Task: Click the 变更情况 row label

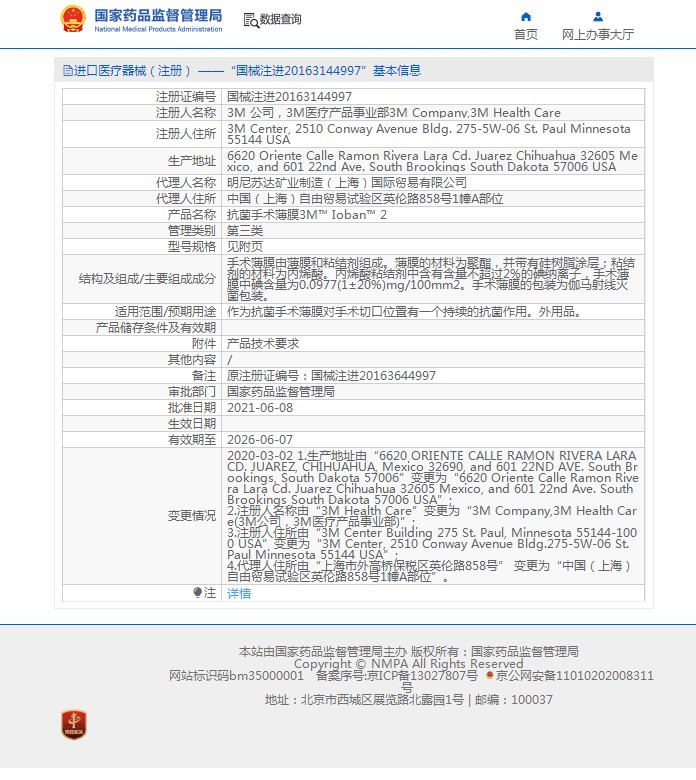Action: pyautogui.click(x=192, y=516)
